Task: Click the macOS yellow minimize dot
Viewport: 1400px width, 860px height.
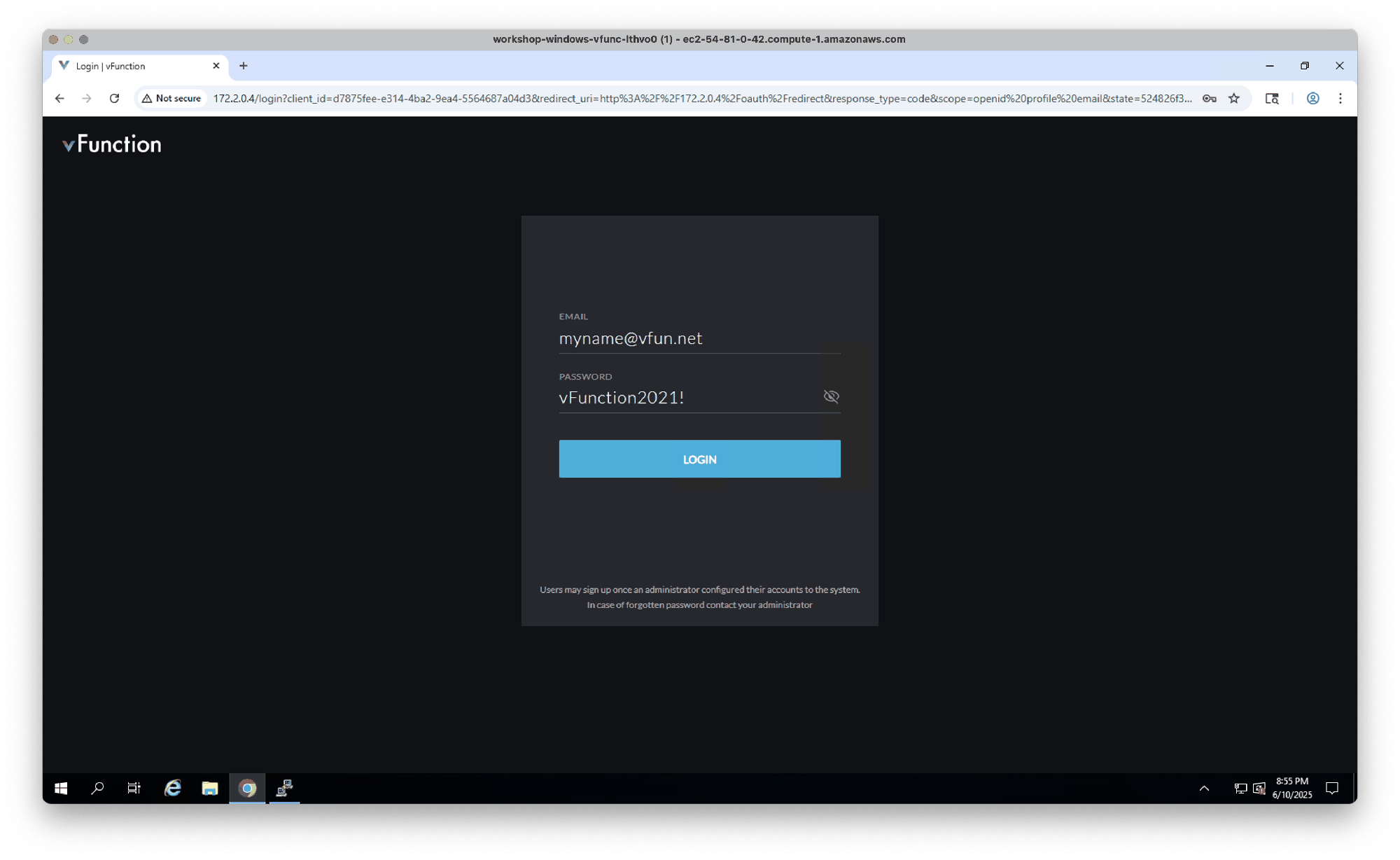Action: pos(69,39)
